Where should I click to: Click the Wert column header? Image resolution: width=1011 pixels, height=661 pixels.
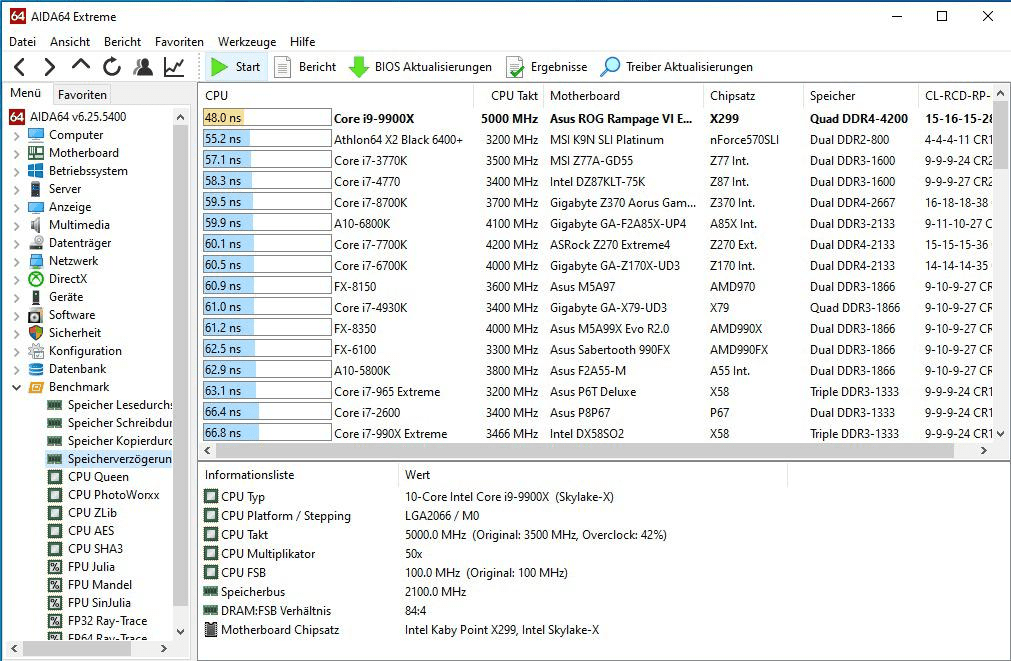point(593,475)
